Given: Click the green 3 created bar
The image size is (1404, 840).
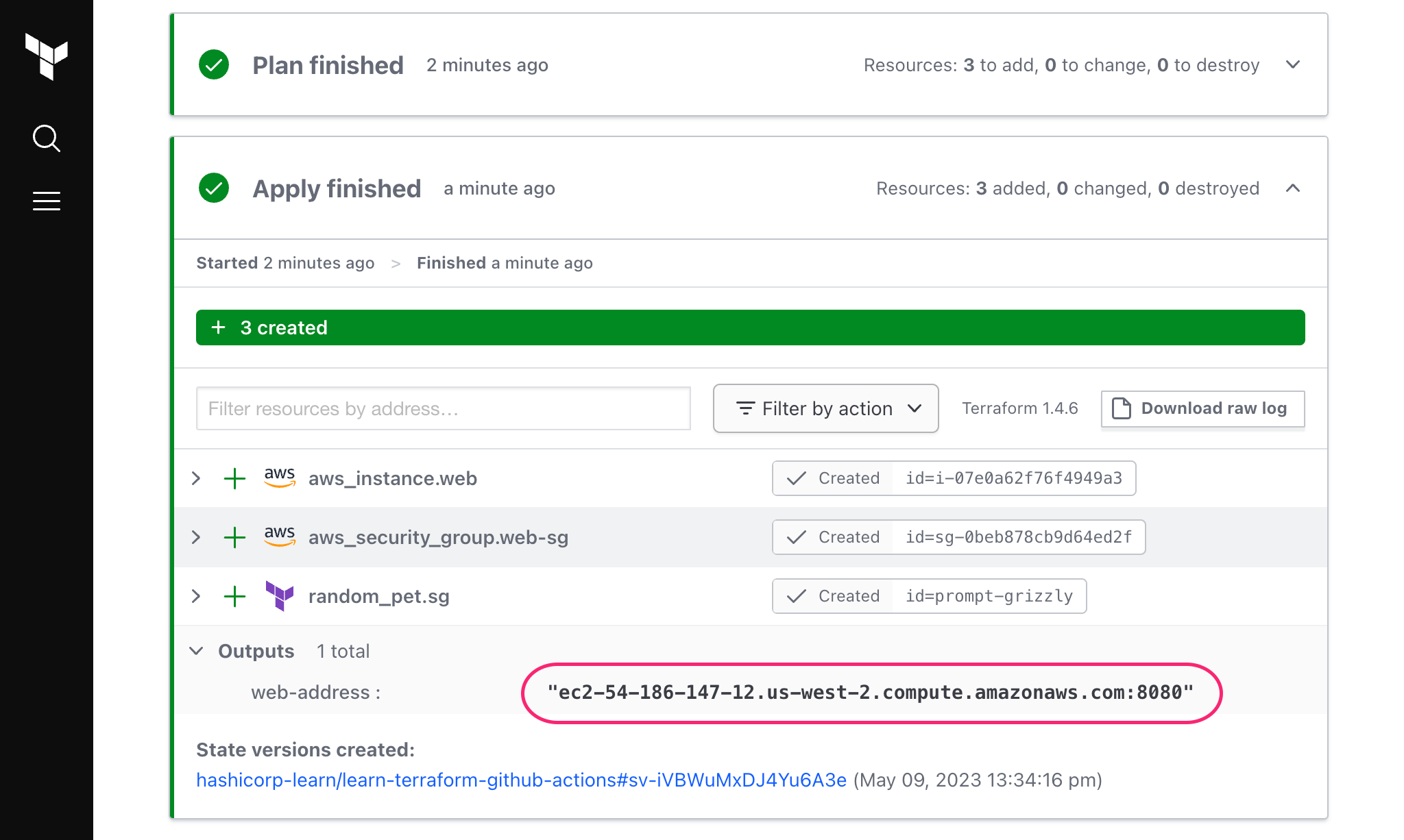Looking at the screenshot, I should tap(750, 328).
